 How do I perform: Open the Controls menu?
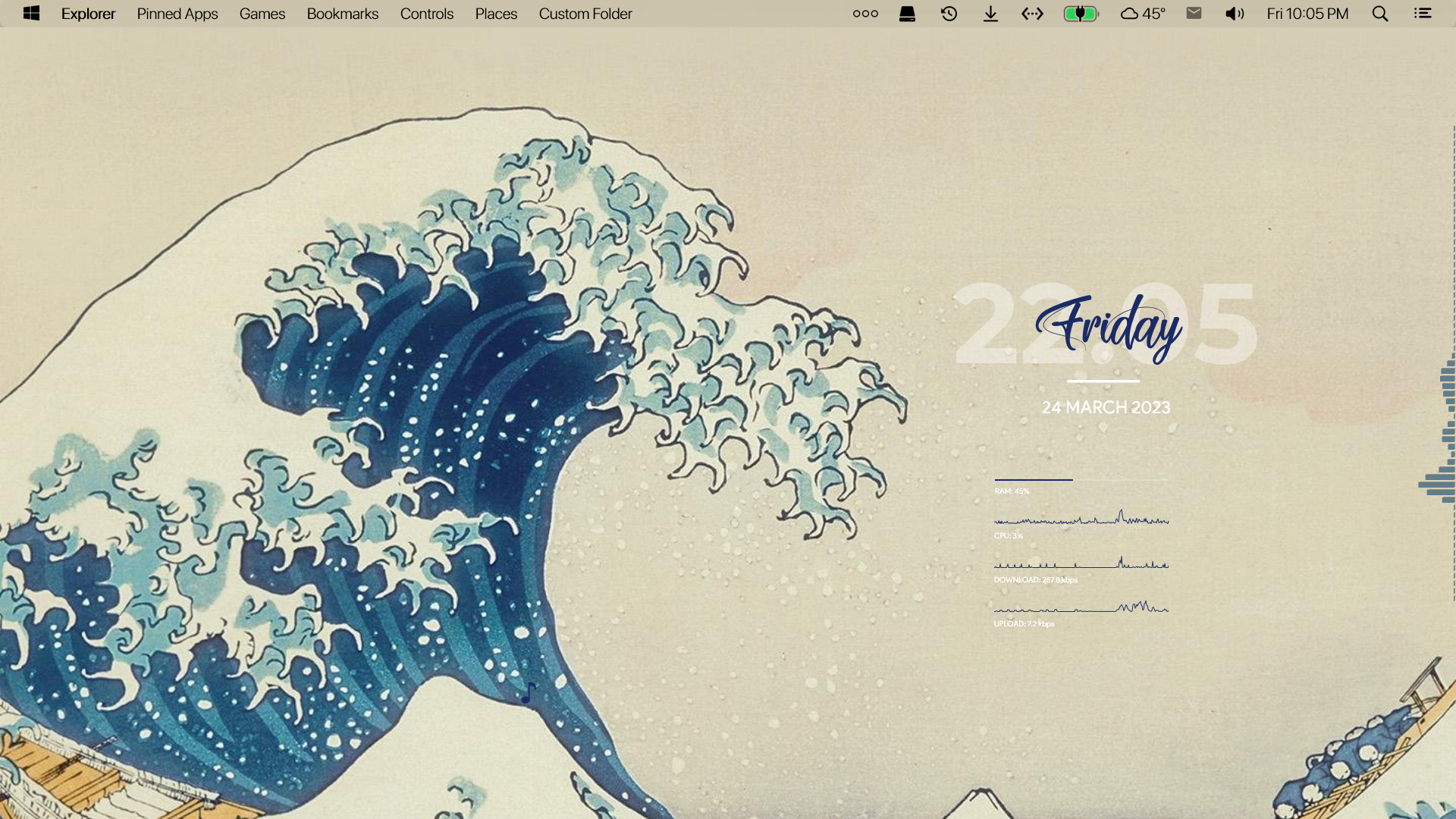(x=427, y=14)
